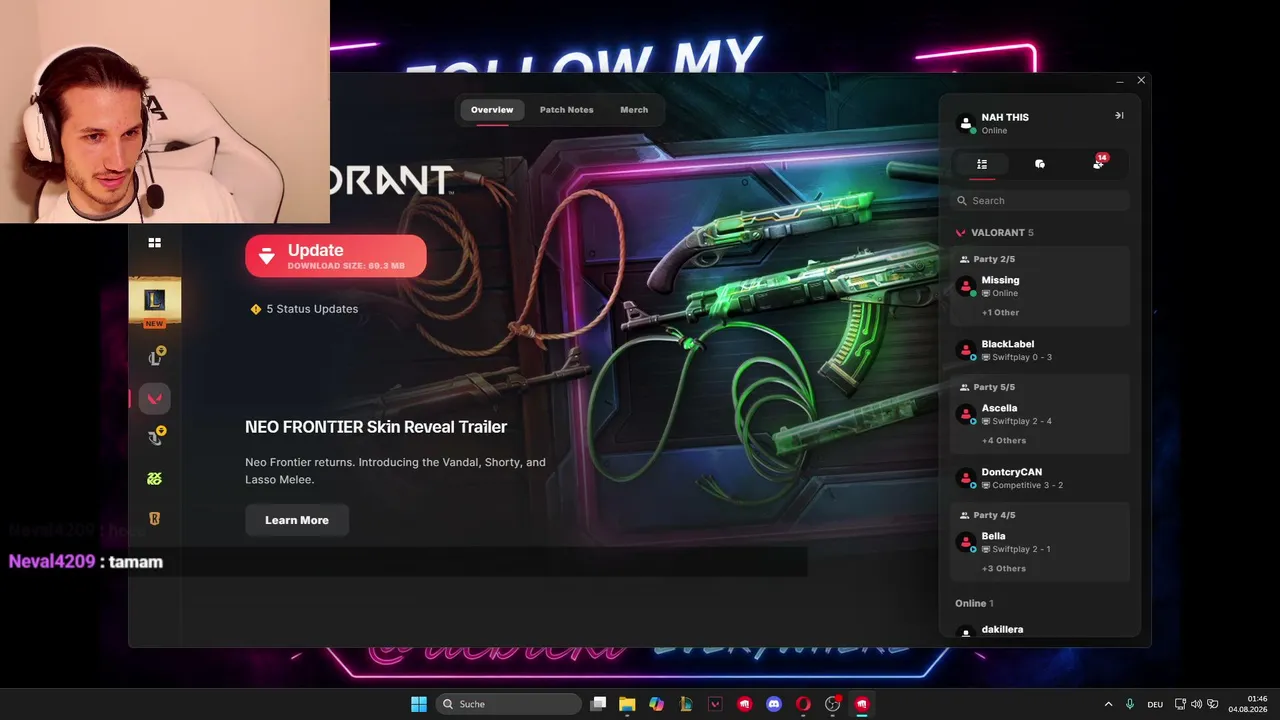Open League of Legends taskbar icon
The height and width of the screenshot is (720, 1280).
coord(686,704)
